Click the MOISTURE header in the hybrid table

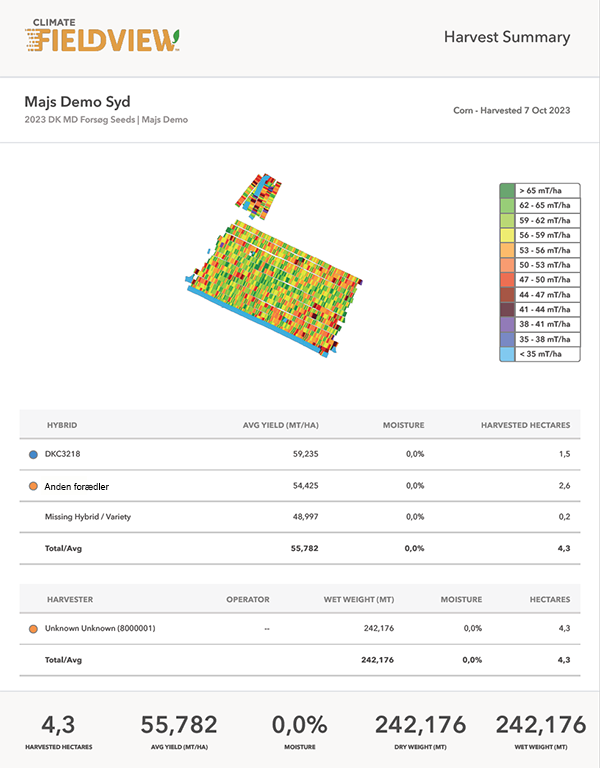click(404, 425)
